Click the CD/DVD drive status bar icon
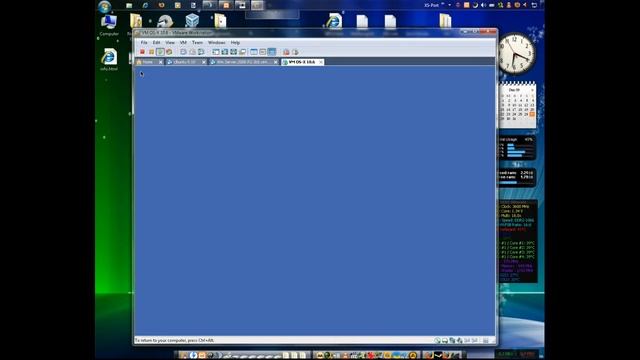Viewport: 640px width, 360px height. coord(445,340)
